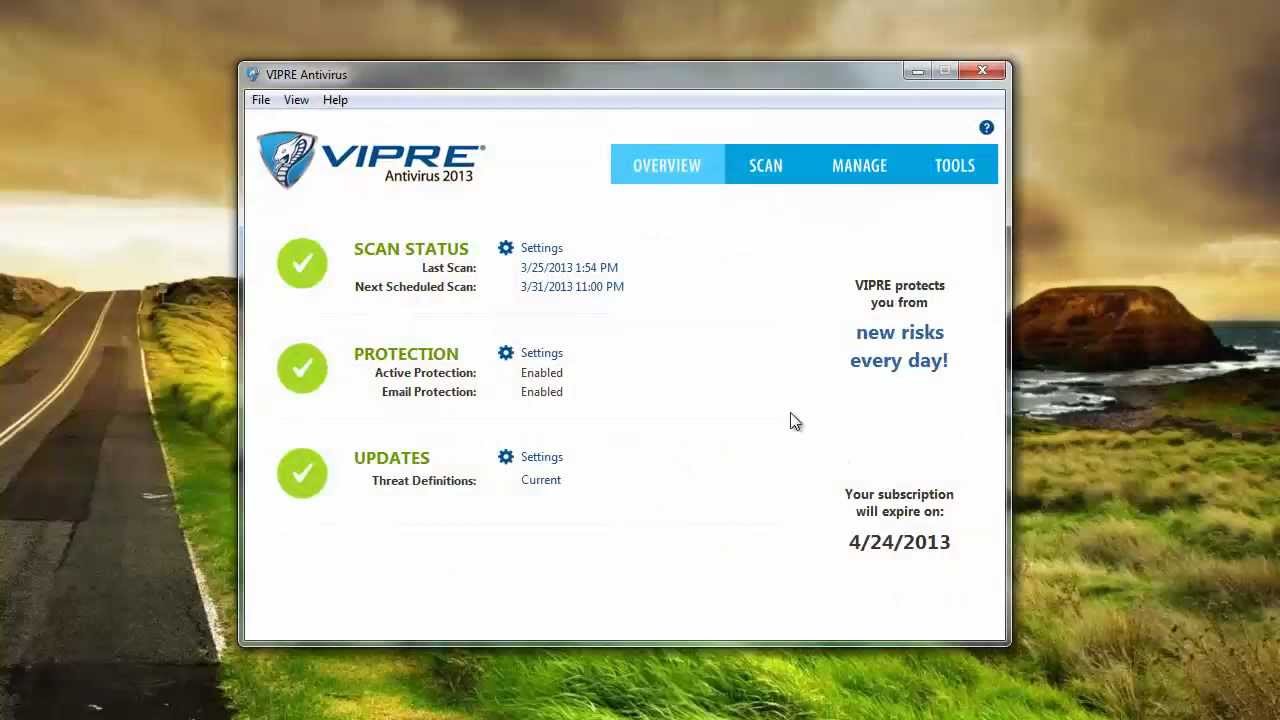The image size is (1280, 720).
Task: Close the VIPRE Antivirus window
Action: [982, 71]
